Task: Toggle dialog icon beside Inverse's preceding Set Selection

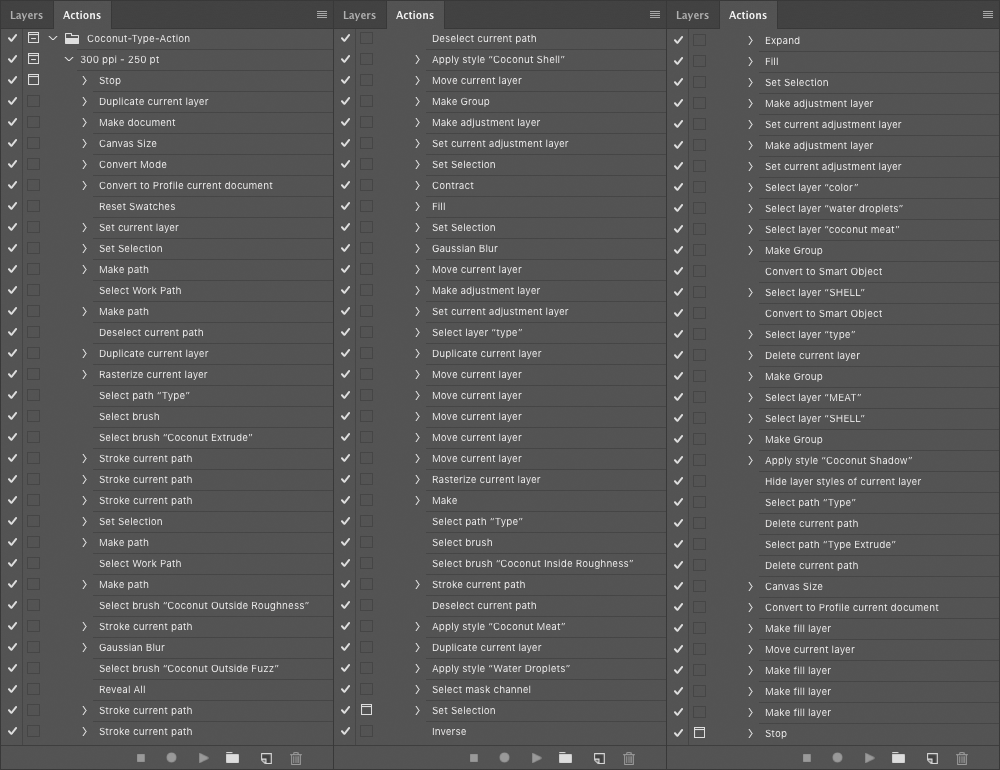Action: click(367, 710)
